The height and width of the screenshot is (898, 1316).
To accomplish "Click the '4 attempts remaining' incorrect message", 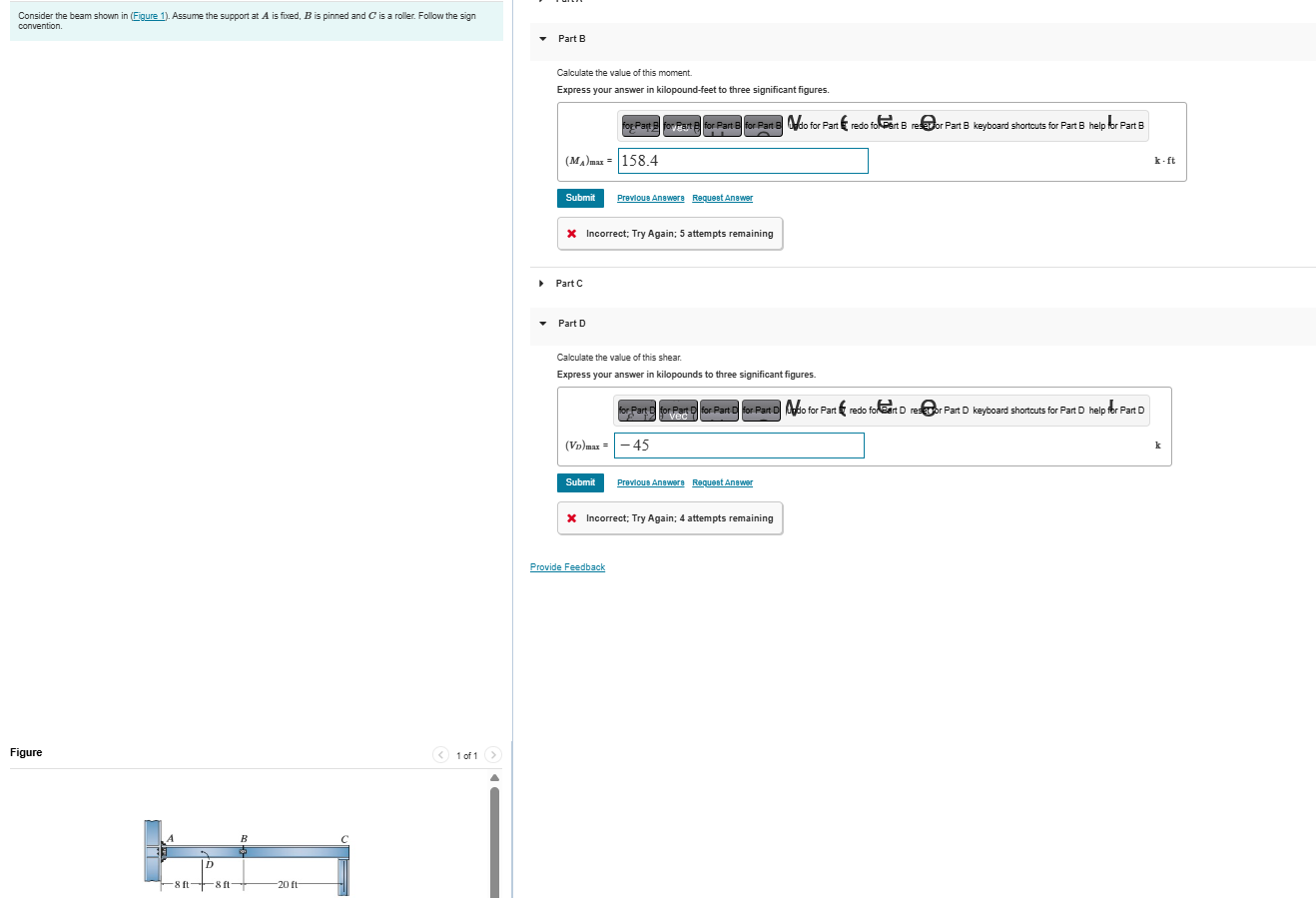I will (x=670, y=518).
